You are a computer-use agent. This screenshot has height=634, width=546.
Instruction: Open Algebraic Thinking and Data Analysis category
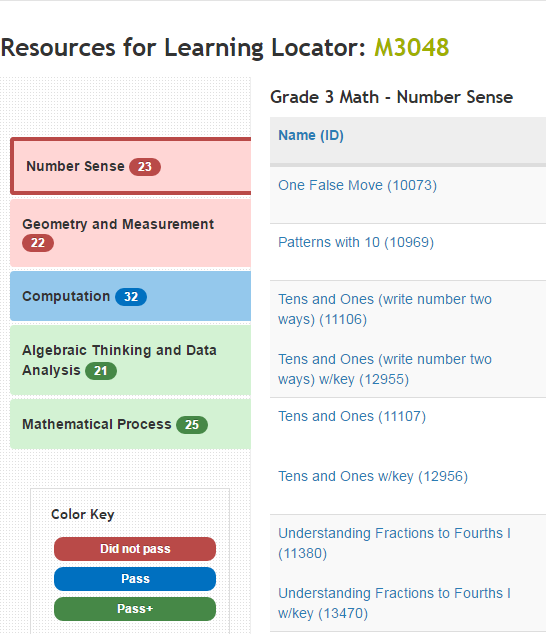pos(131,360)
